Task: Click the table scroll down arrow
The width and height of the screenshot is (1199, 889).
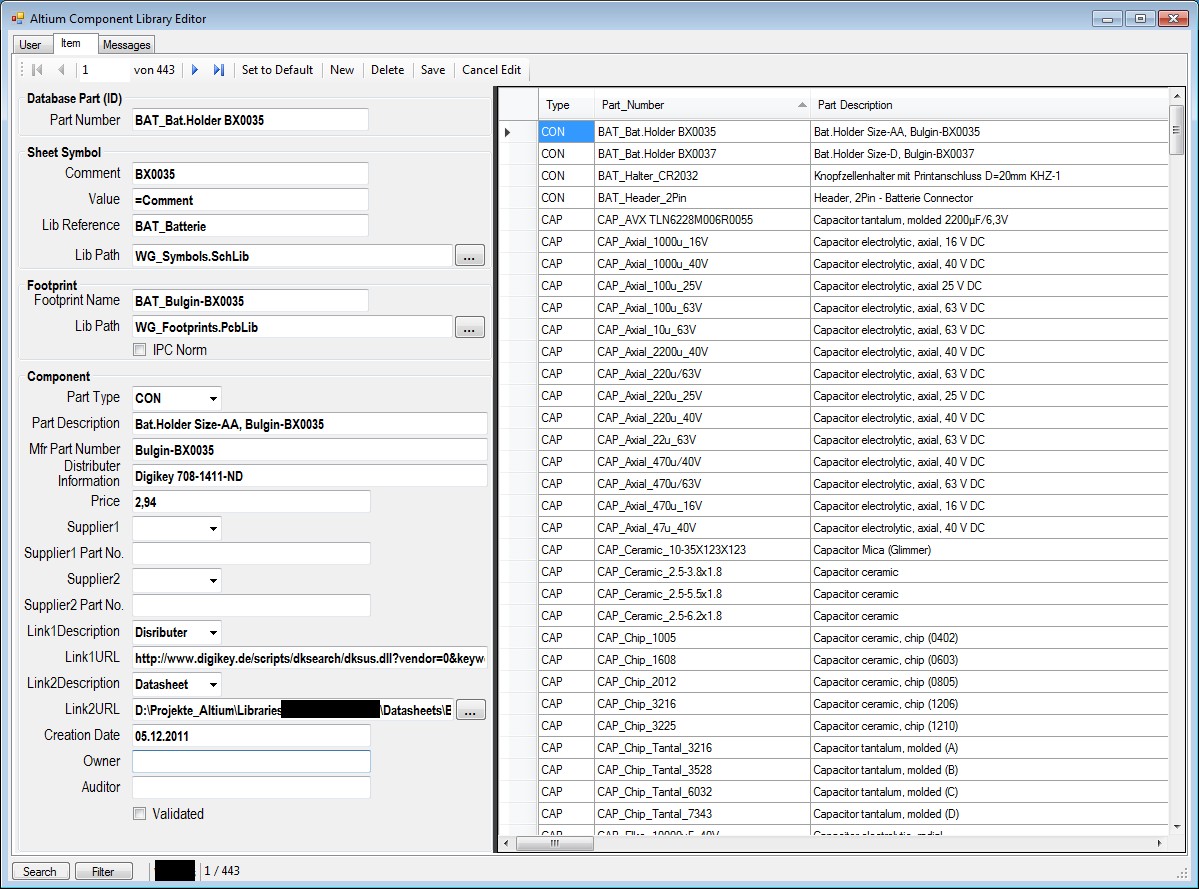Action: (1176, 827)
